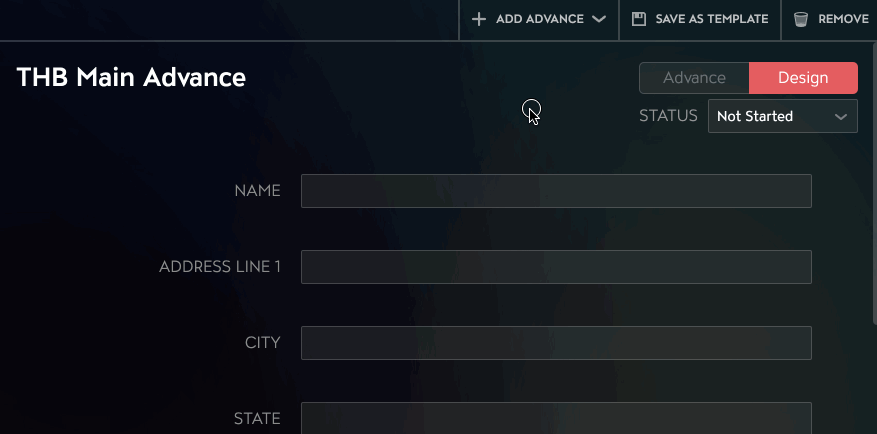Click the Save as Template button
Image resolution: width=877 pixels, height=434 pixels.
coord(700,19)
